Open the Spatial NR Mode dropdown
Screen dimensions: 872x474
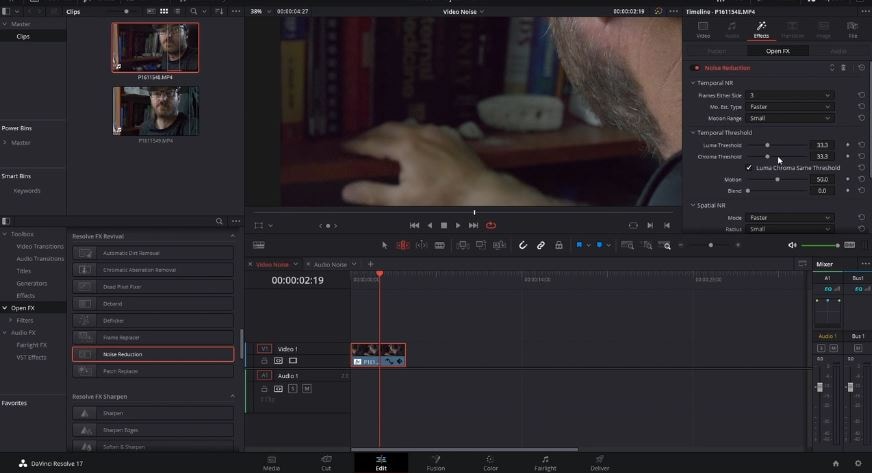789,218
